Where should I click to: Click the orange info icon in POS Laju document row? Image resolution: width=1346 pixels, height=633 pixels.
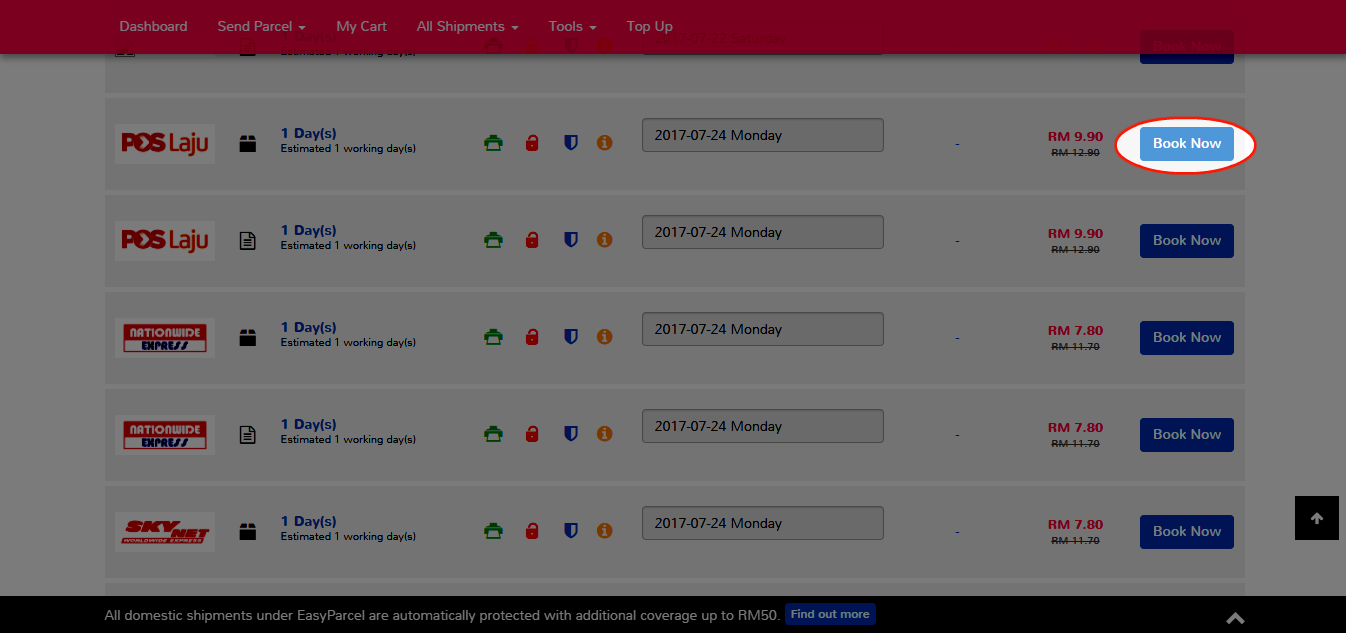pyautogui.click(x=604, y=240)
